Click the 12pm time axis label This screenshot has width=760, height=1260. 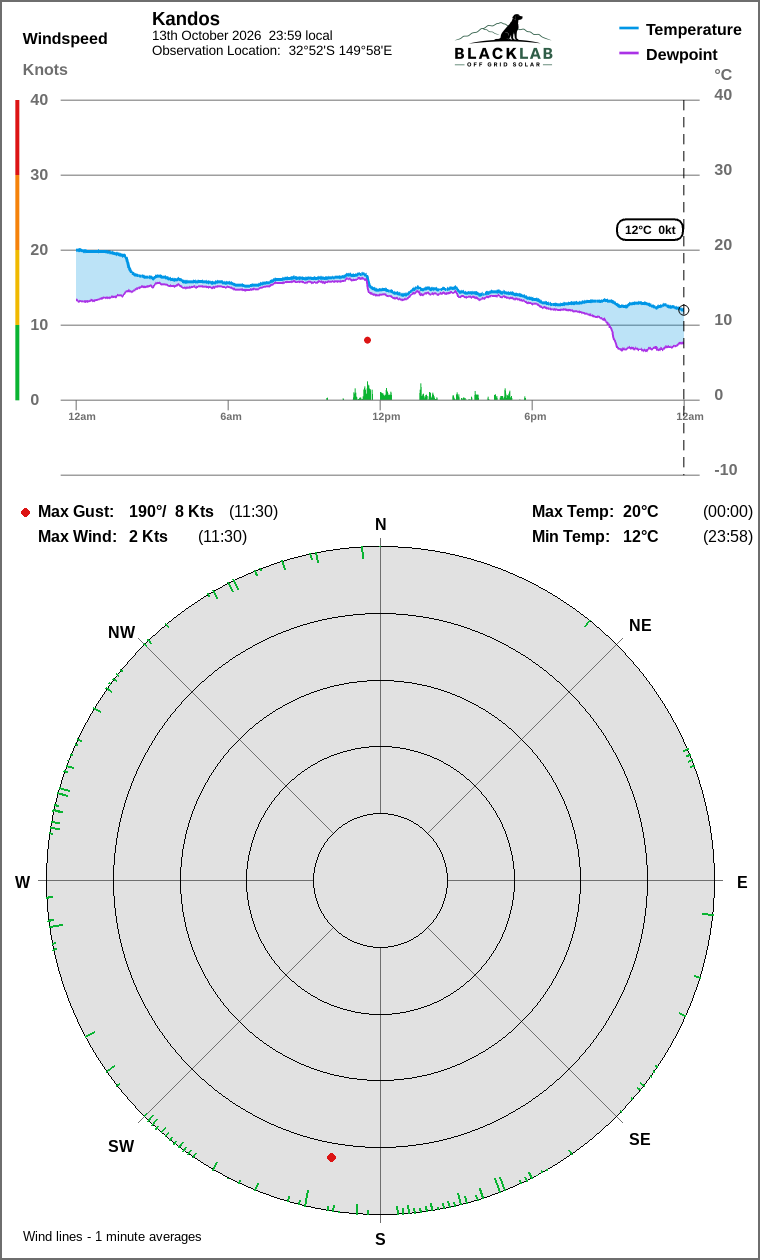[386, 416]
